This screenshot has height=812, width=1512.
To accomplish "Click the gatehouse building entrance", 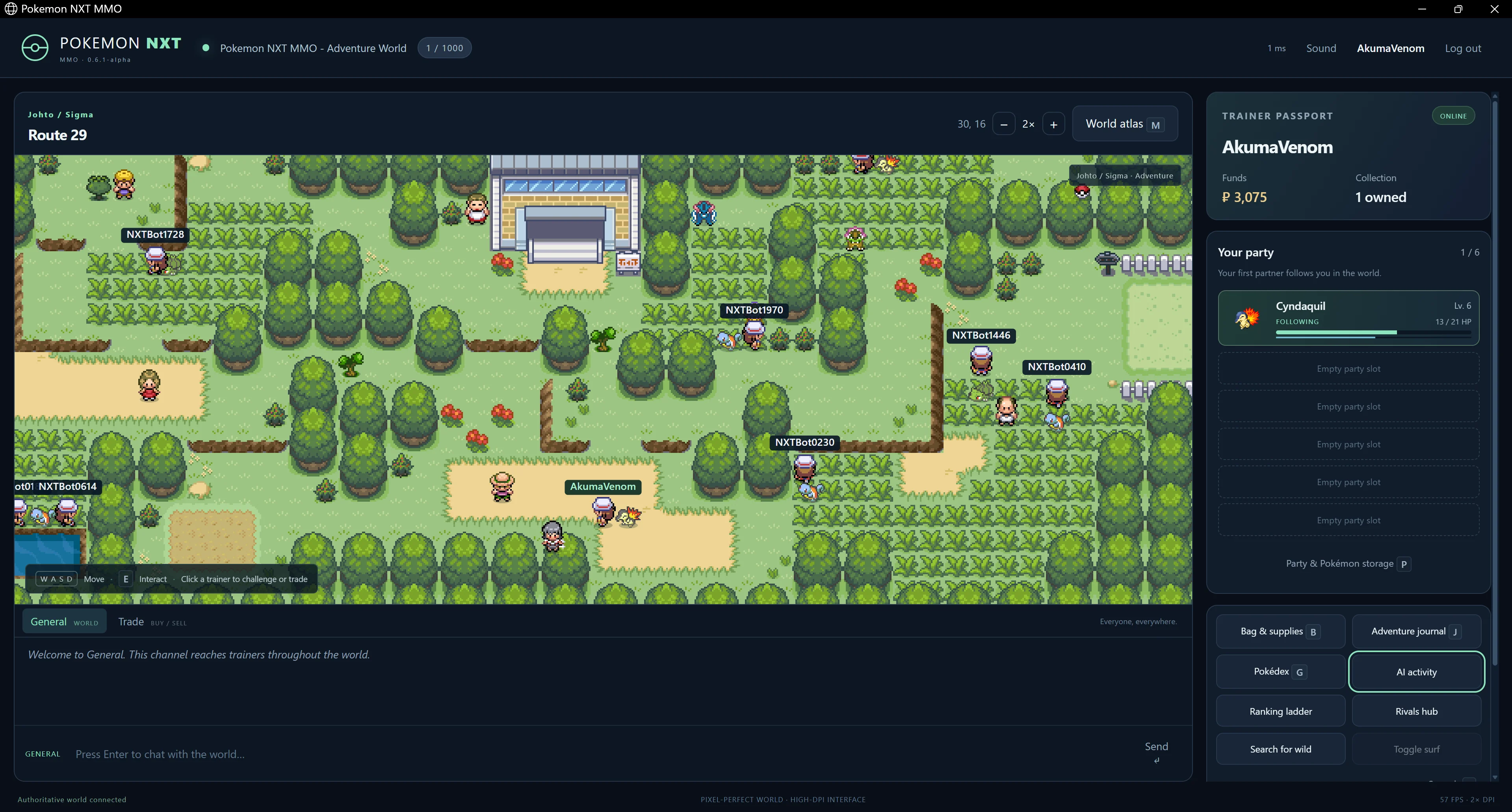I will [x=565, y=235].
